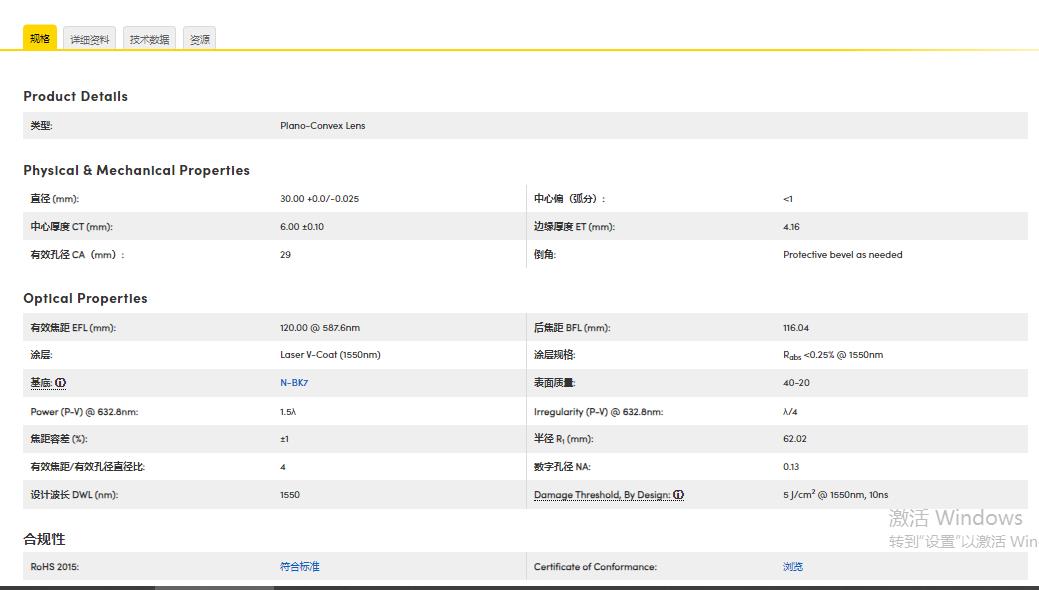Image resolution: width=1039 pixels, height=590 pixels.
Task: Click the Physical & Mechanical Properties heading
Action: [136, 170]
